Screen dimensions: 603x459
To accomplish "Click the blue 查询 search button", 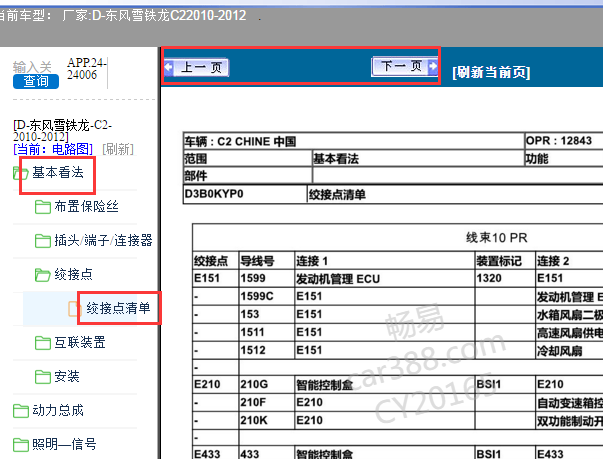I will coord(36,81).
